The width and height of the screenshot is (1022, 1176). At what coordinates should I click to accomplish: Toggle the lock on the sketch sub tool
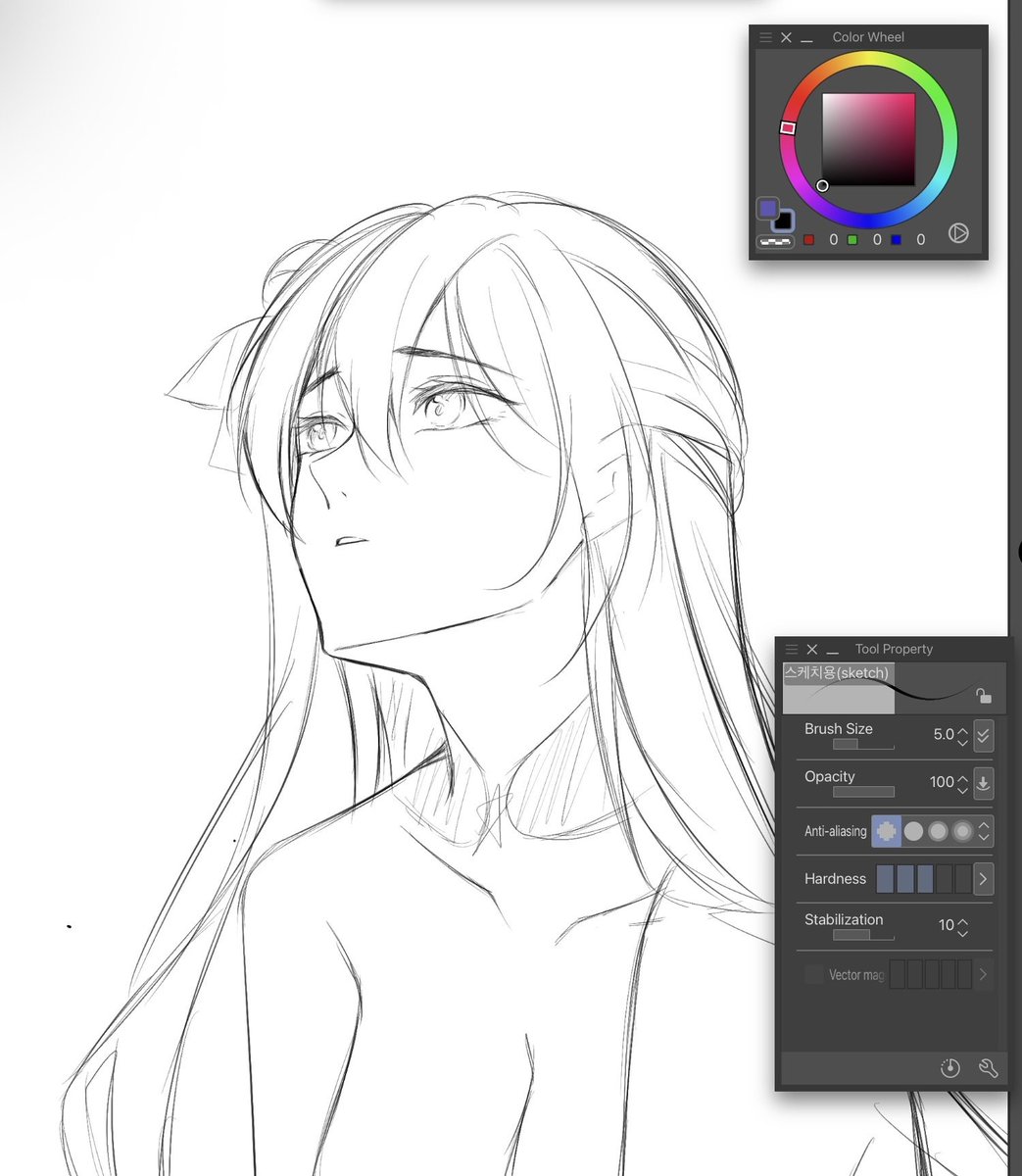pyautogui.click(x=984, y=696)
